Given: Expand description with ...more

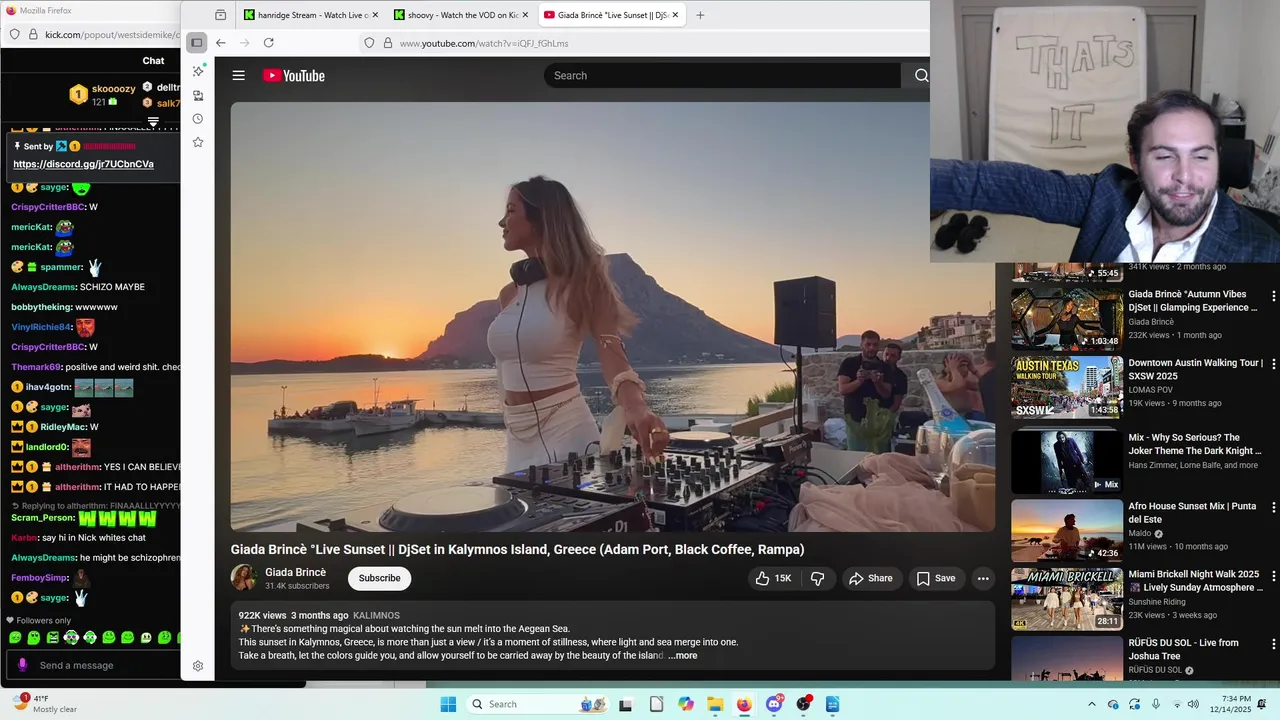Looking at the screenshot, I should pos(683,656).
